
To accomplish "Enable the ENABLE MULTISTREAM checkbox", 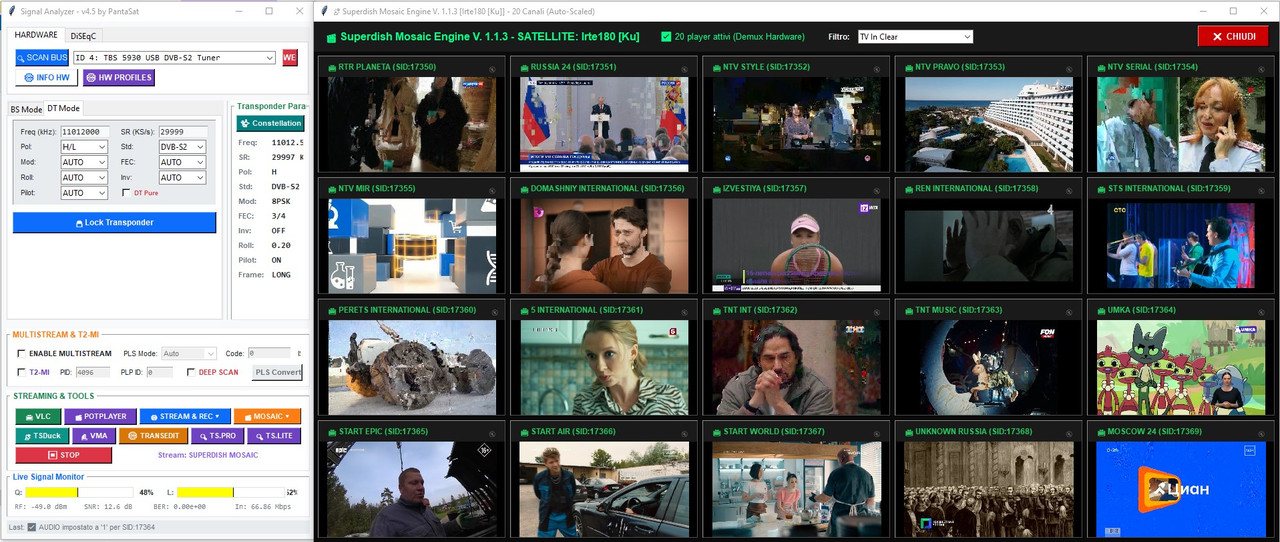I will (22, 353).
